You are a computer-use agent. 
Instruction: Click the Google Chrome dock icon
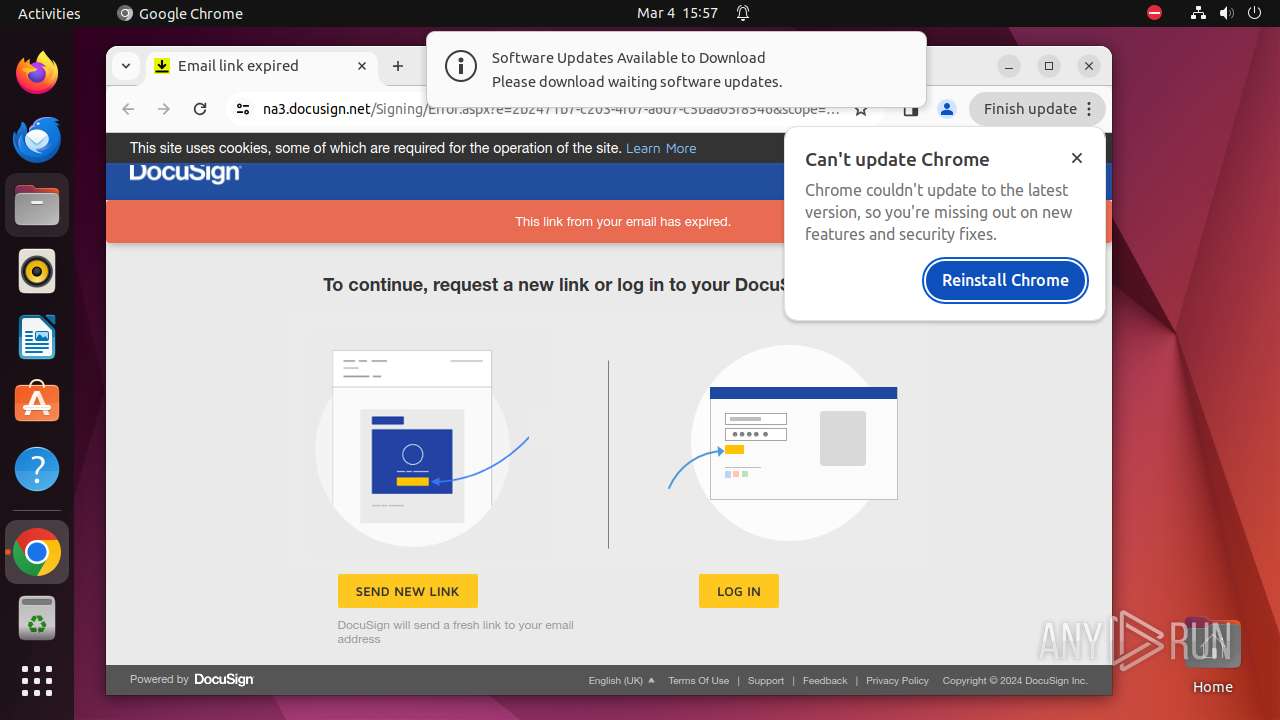(x=37, y=552)
